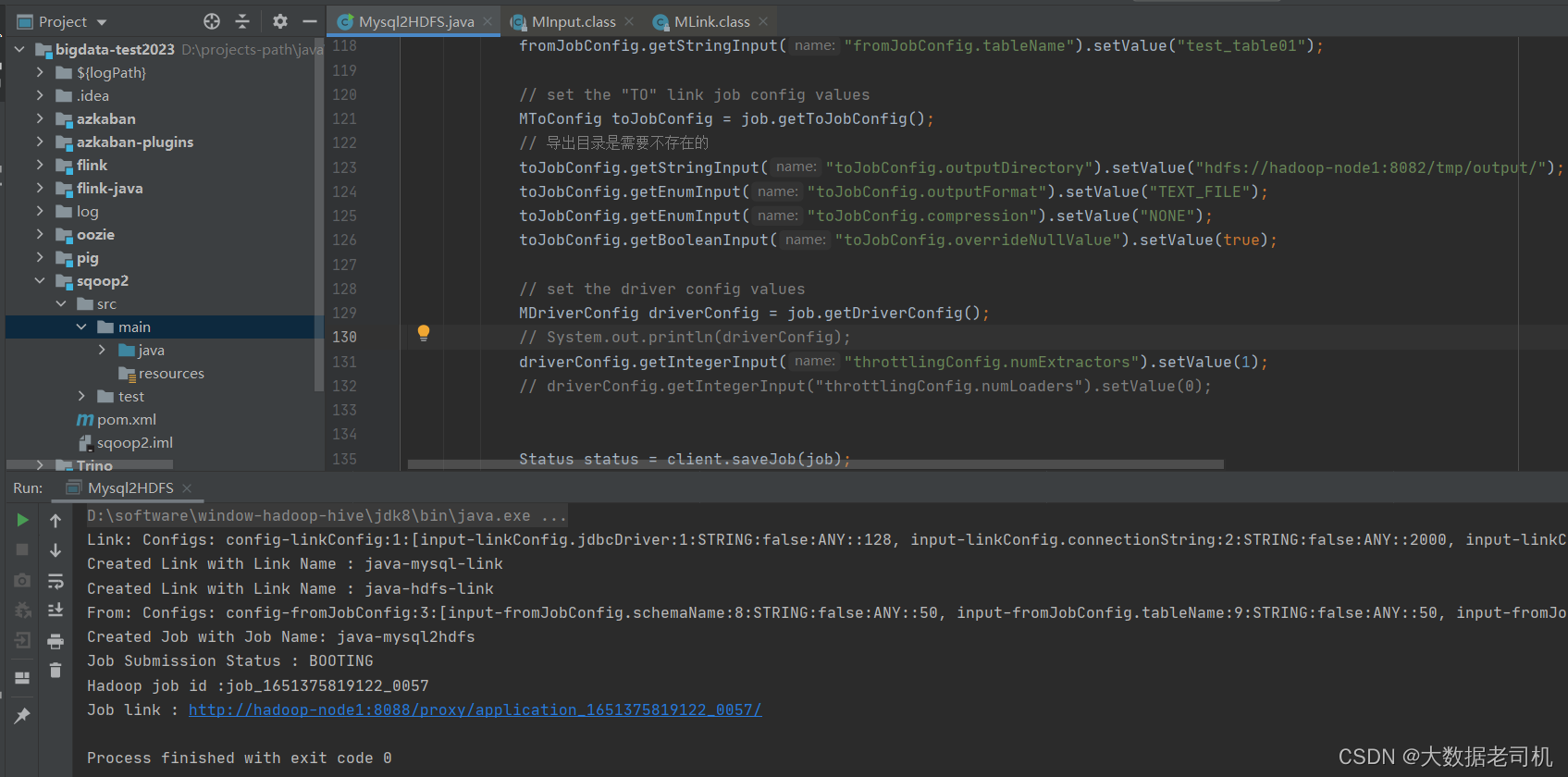Viewport: 1568px width, 777px height.
Task: Select the log folder
Action: tap(77, 211)
